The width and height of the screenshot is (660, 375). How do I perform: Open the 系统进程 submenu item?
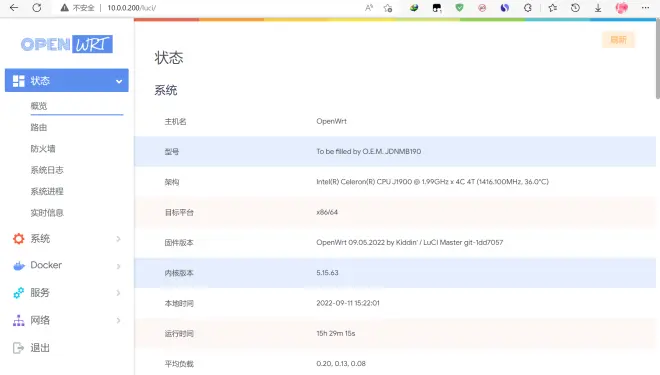pos(47,191)
